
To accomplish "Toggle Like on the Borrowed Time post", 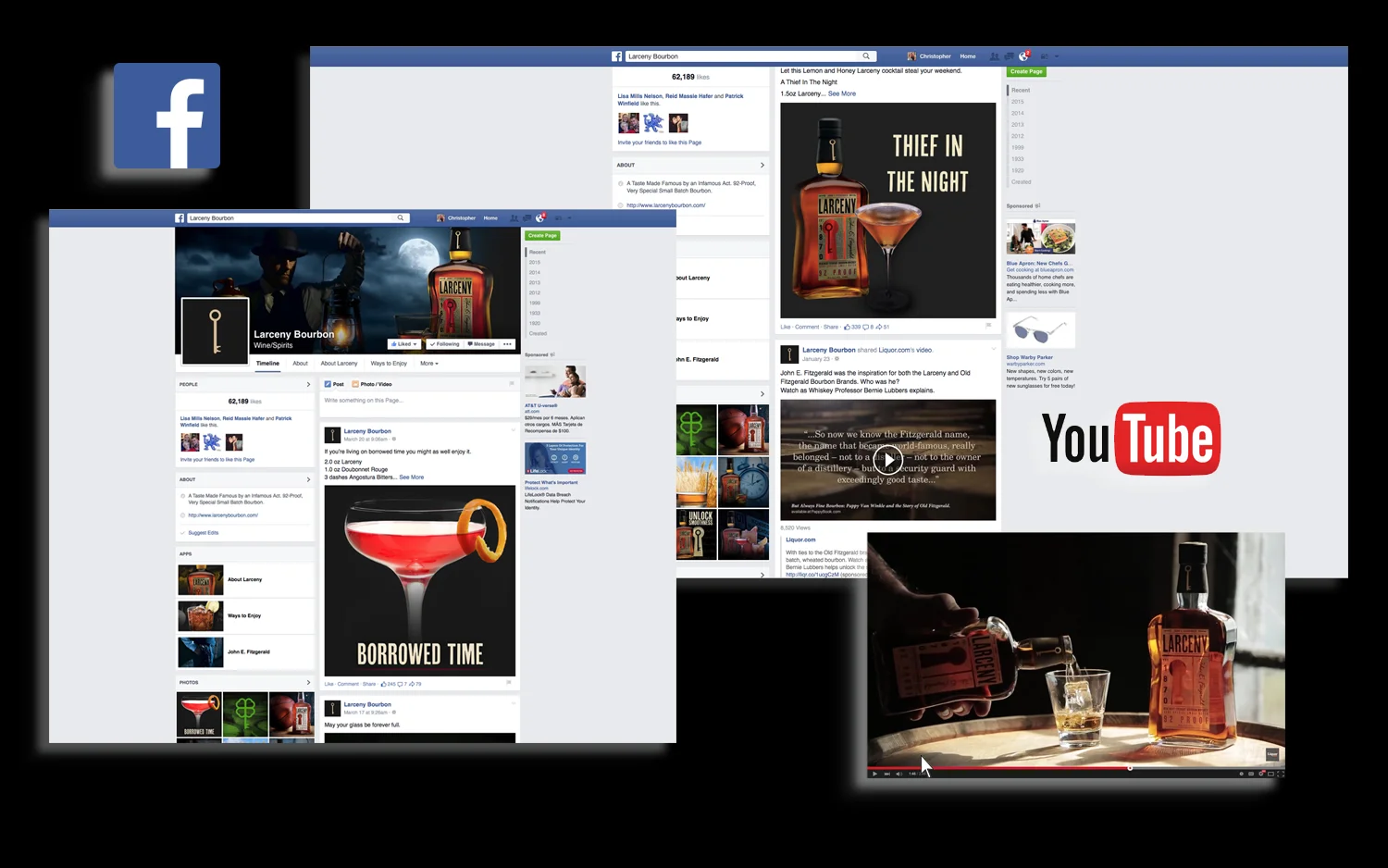I will pyautogui.click(x=328, y=684).
